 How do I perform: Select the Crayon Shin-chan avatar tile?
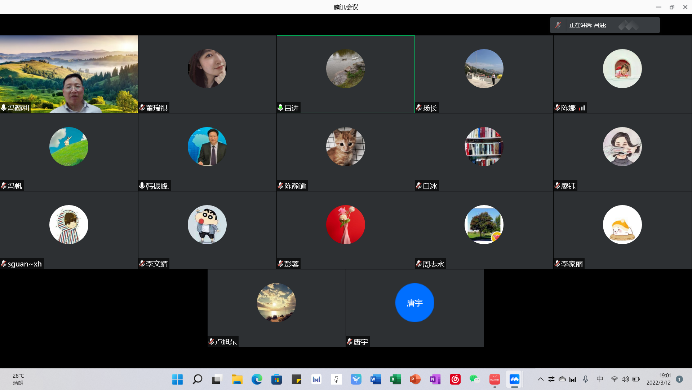[x=207, y=230]
